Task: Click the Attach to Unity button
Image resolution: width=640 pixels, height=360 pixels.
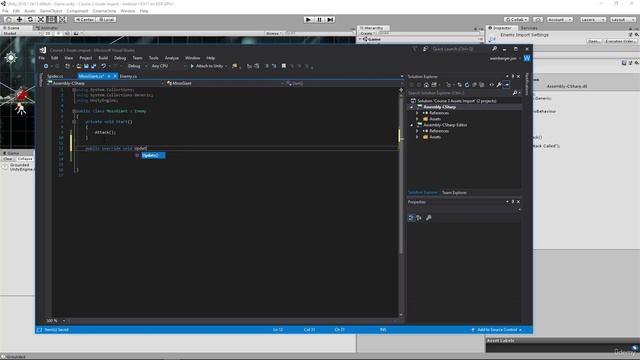Action: tap(208, 66)
